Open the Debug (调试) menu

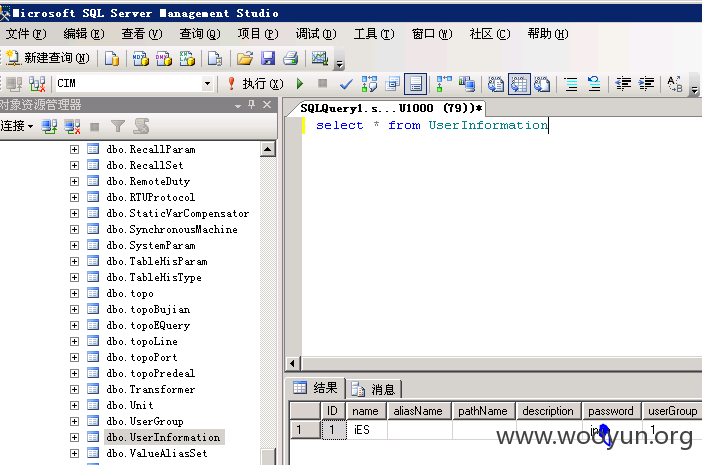click(x=316, y=34)
